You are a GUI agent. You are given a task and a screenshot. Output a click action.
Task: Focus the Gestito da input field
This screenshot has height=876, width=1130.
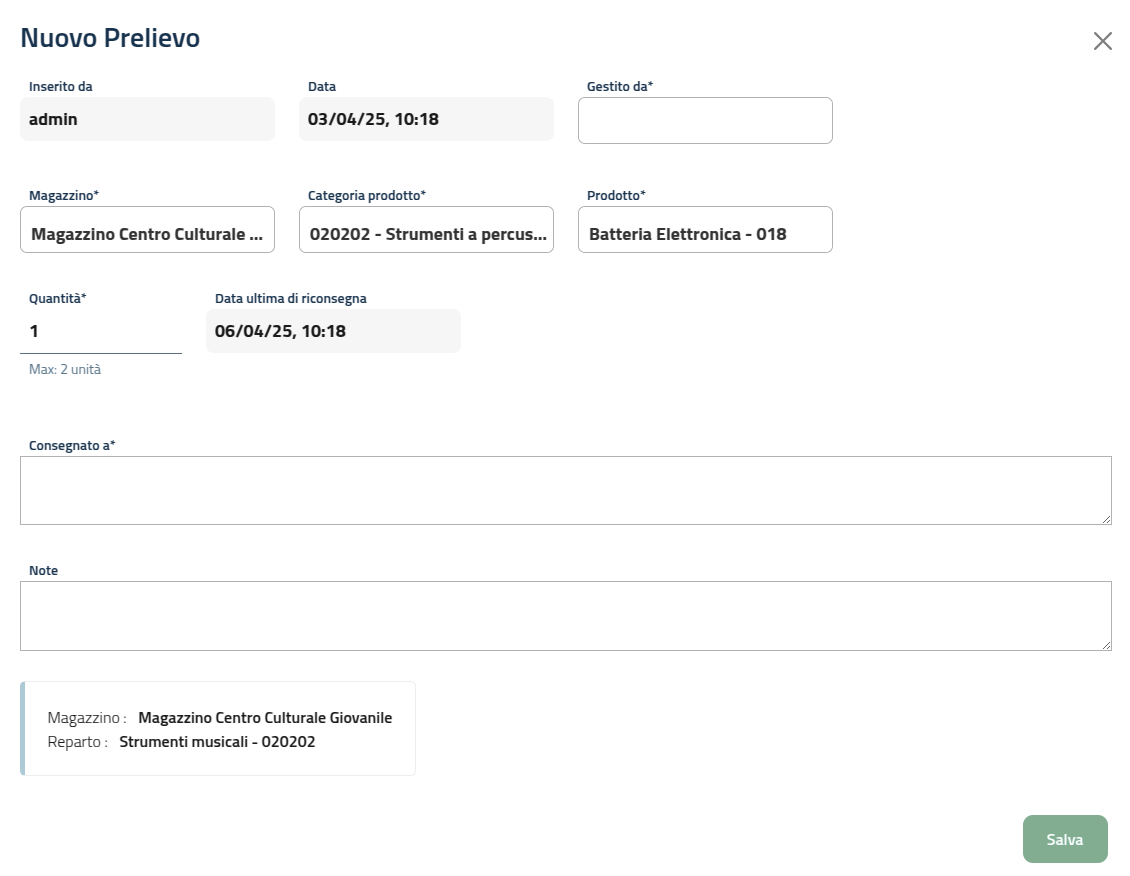[x=705, y=121]
